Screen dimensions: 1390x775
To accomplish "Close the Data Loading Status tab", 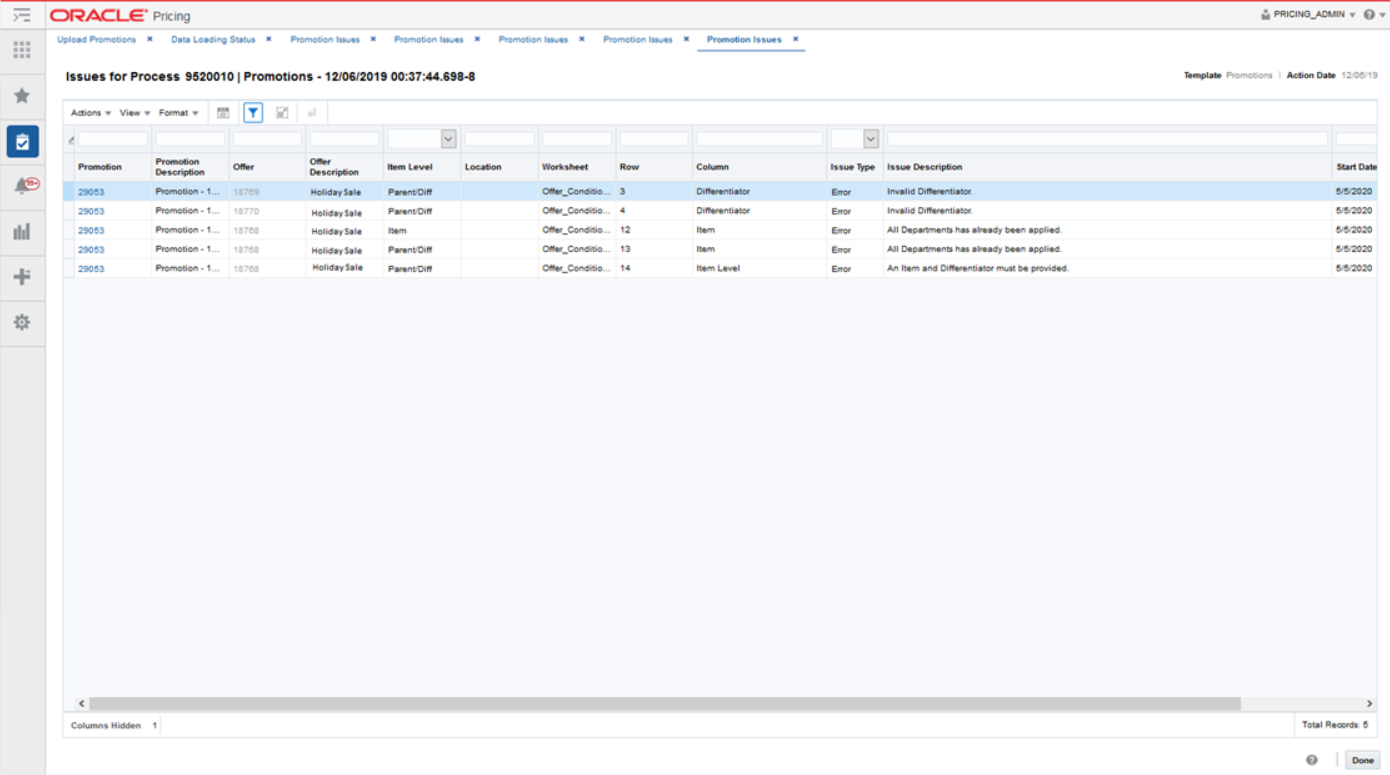I will 269,39.
